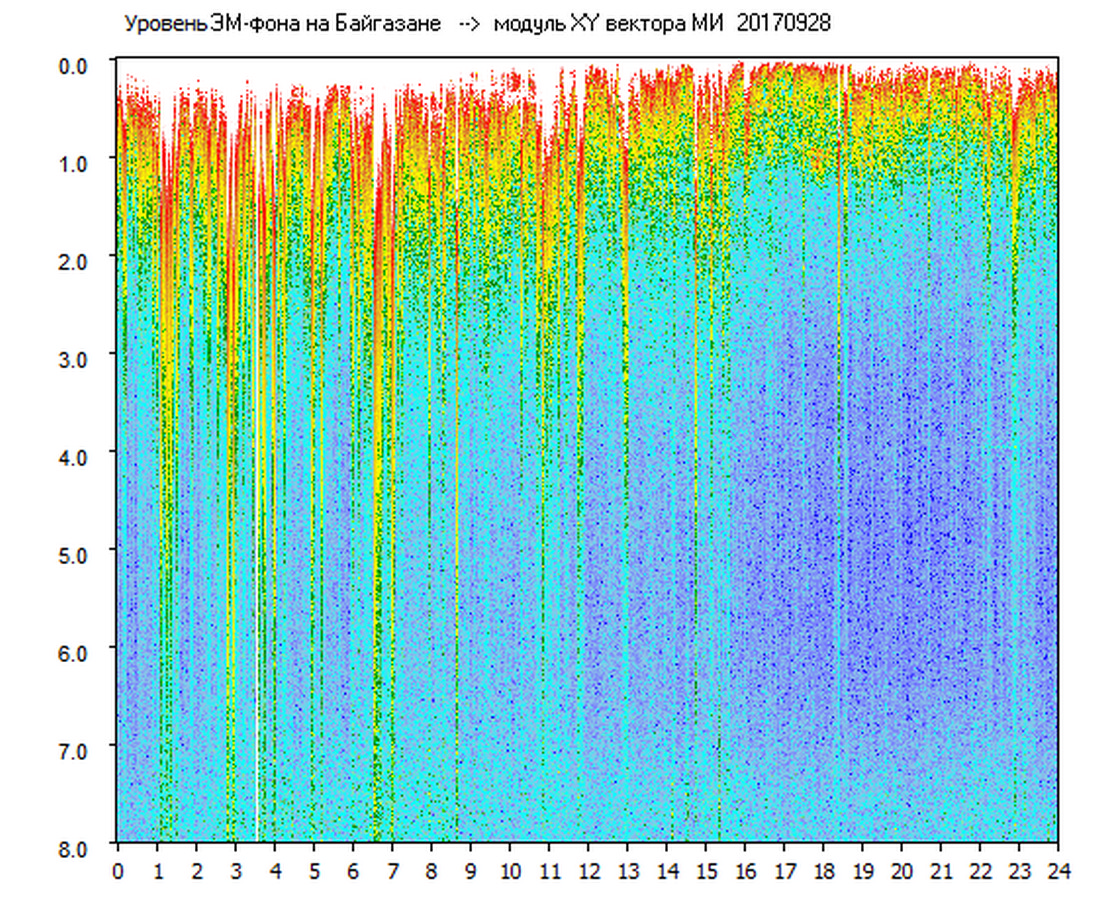Select the 6.0 y-axis label

coord(75,652)
